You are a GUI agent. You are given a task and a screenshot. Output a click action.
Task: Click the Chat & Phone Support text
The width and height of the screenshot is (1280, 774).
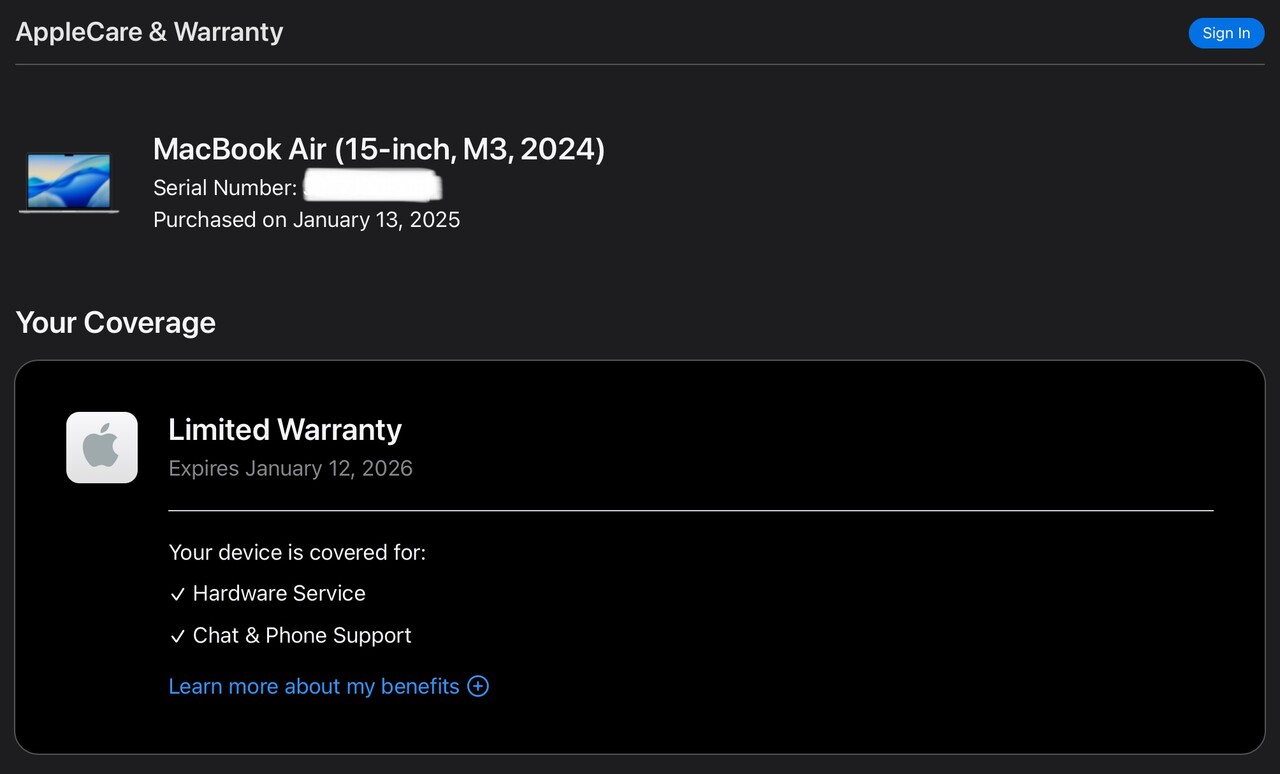302,635
